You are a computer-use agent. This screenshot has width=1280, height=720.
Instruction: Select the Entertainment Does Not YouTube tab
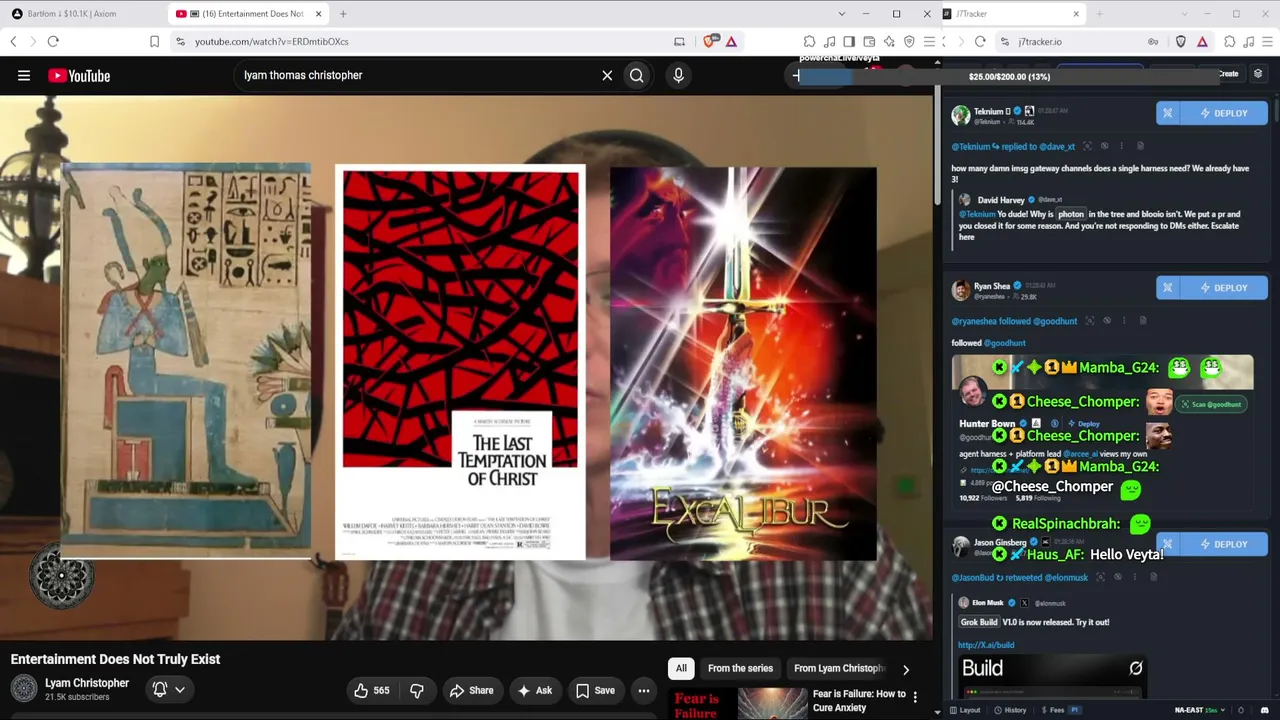(249, 14)
